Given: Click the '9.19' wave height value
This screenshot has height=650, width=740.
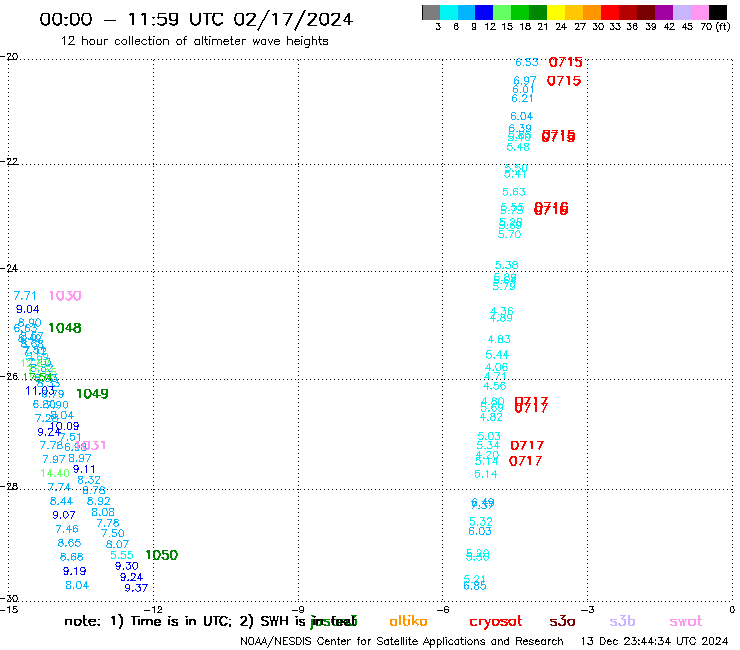Looking at the screenshot, I should pyautogui.click(x=75, y=572).
